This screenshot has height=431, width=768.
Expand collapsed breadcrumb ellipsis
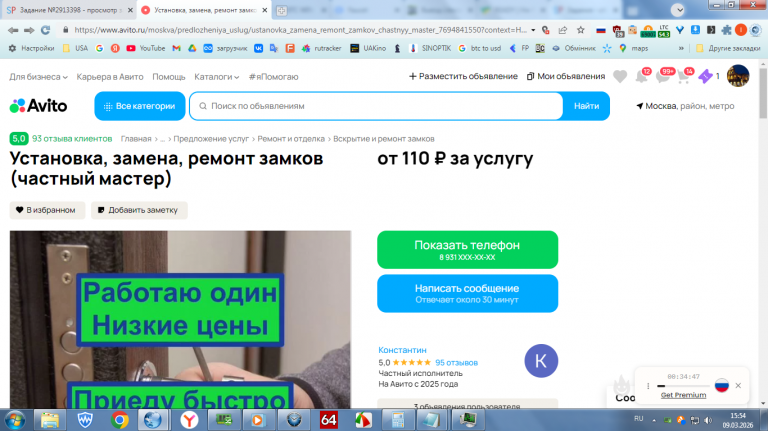pos(162,139)
